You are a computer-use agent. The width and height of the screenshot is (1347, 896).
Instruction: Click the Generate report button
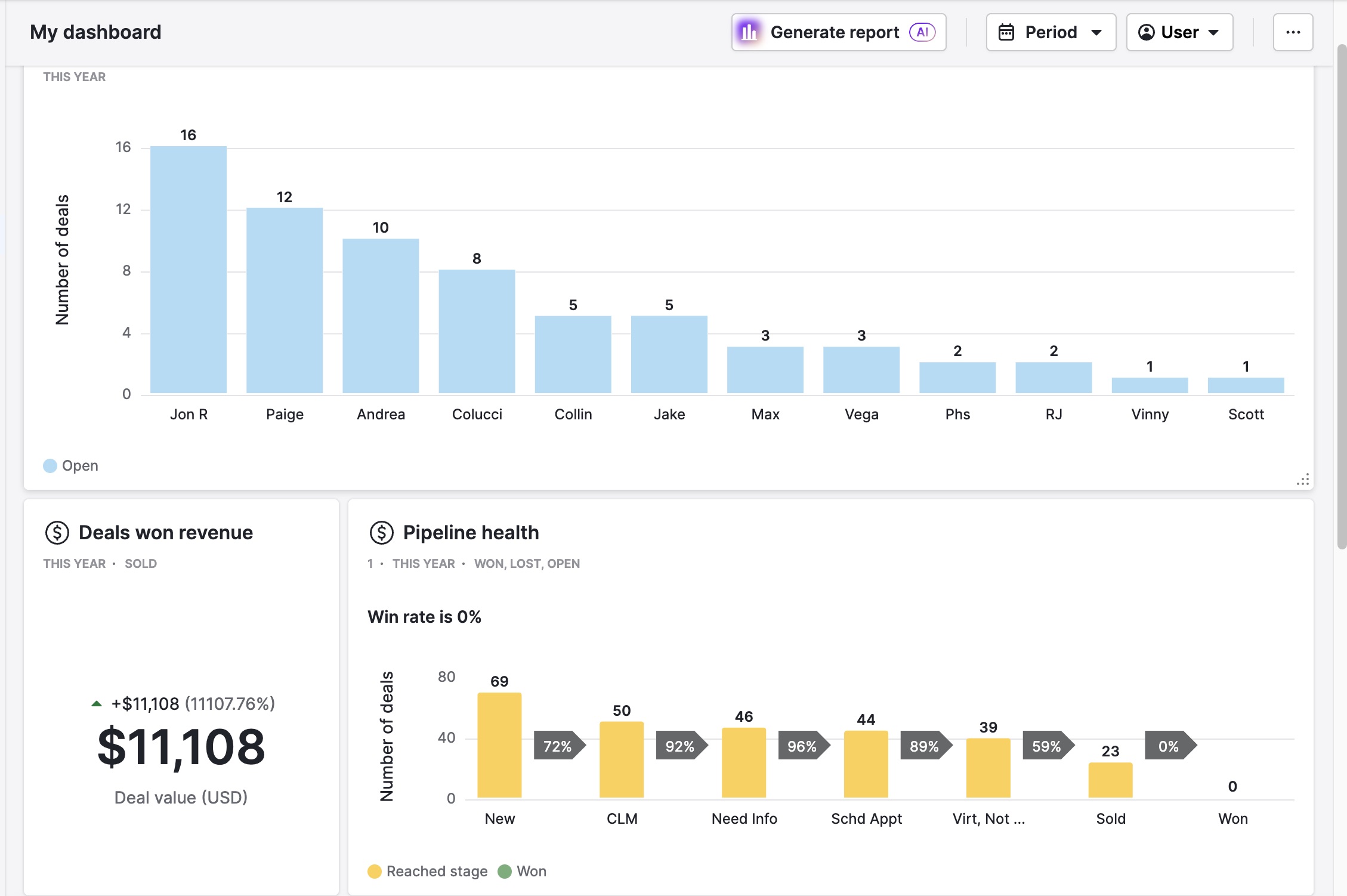click(839, 32)
